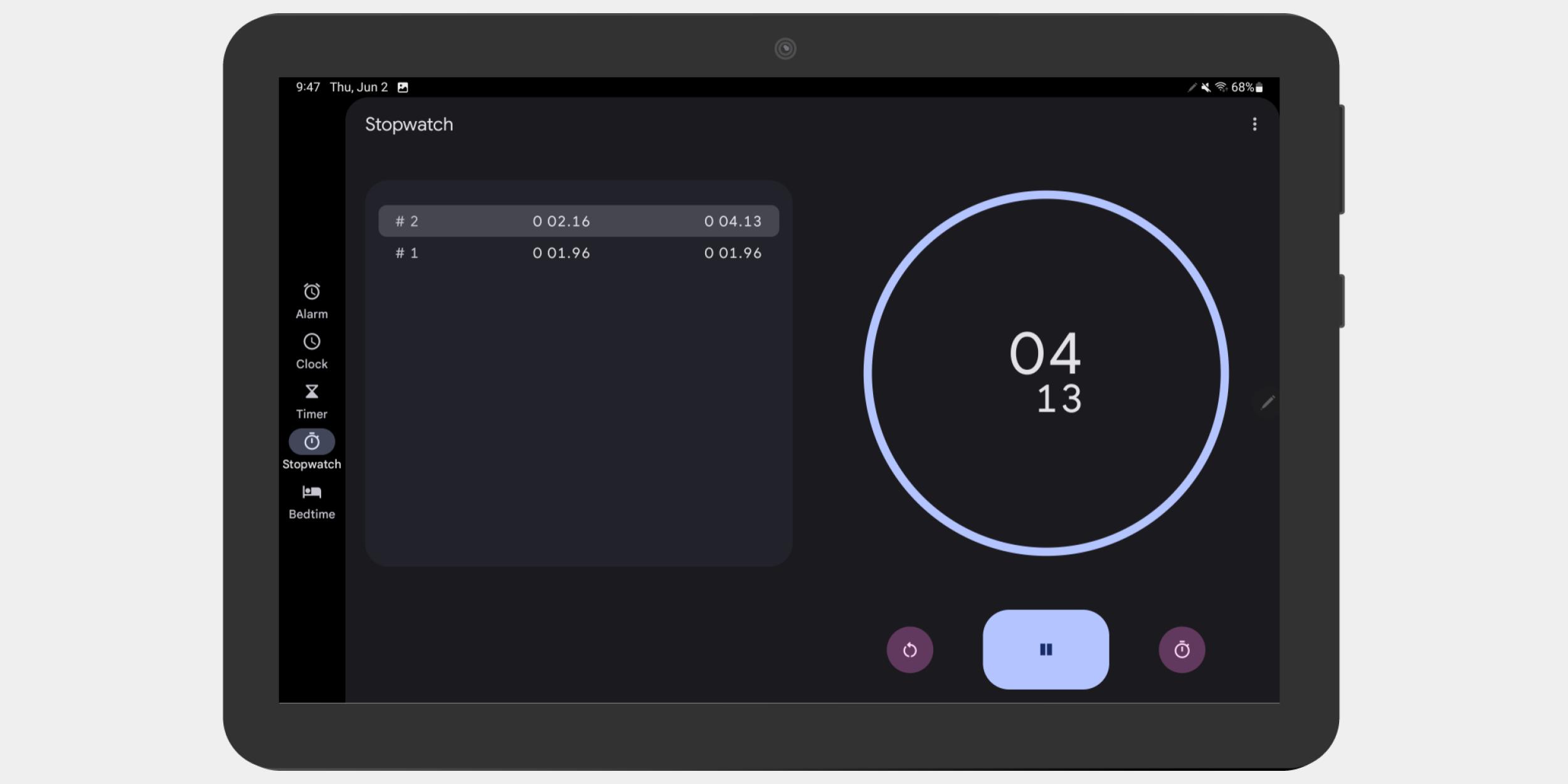The image size is (1568, 784).
Task: Open the three-dot overflow menu
Action: click(x=1256, y=124)
